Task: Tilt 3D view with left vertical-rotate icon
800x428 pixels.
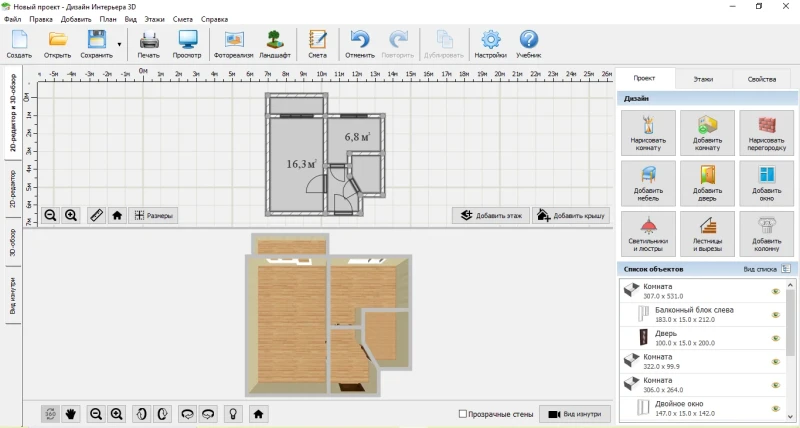Action: (141, 414)
